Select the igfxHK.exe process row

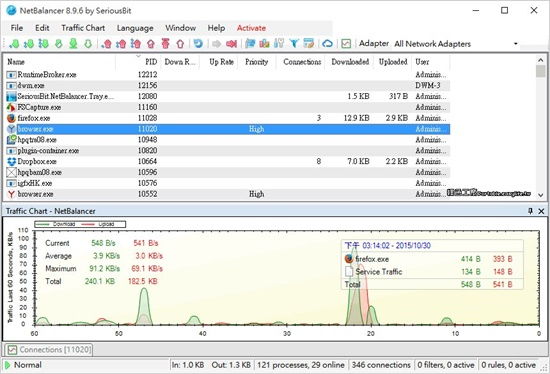click(x=227, y=183)
